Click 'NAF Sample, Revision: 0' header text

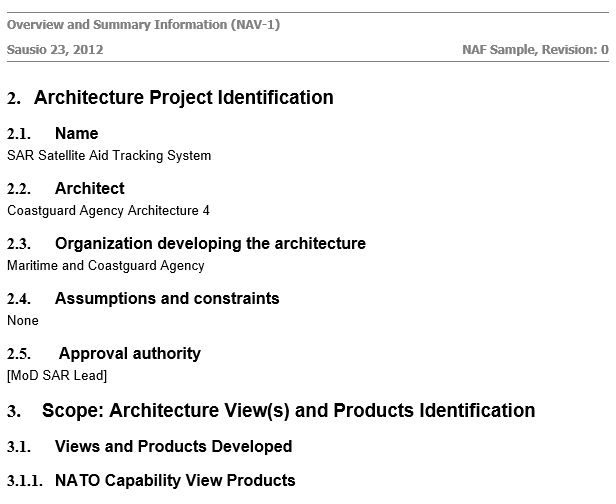click(x=535, y=50)
